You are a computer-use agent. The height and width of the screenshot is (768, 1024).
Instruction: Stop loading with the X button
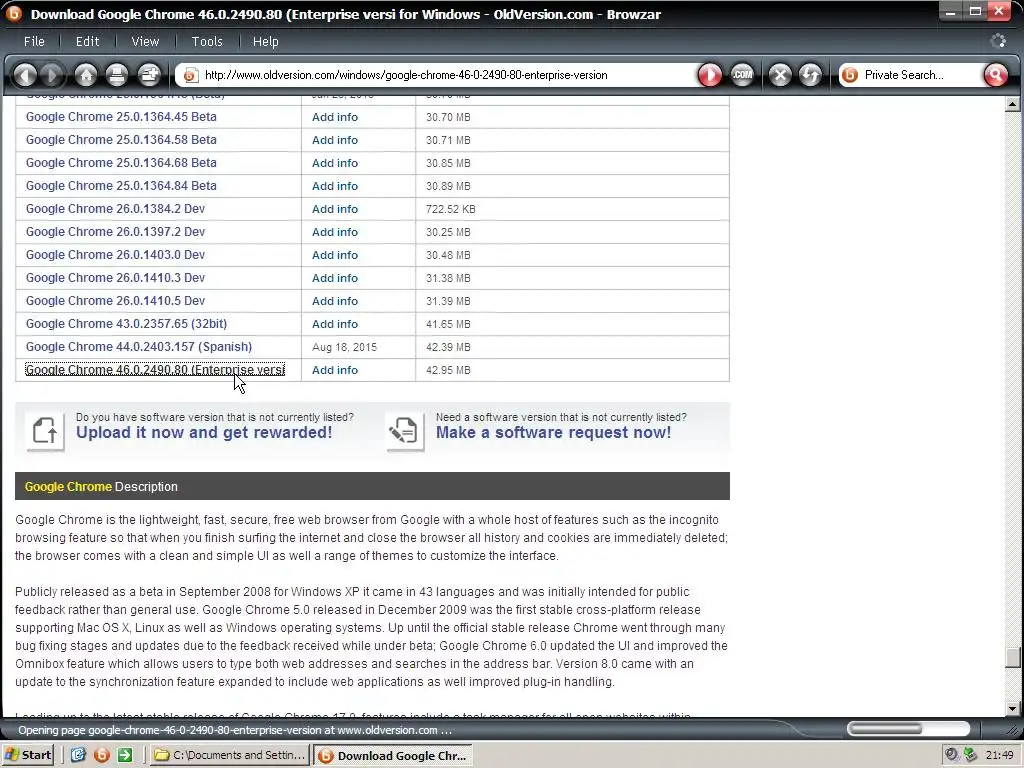[780, 75]
